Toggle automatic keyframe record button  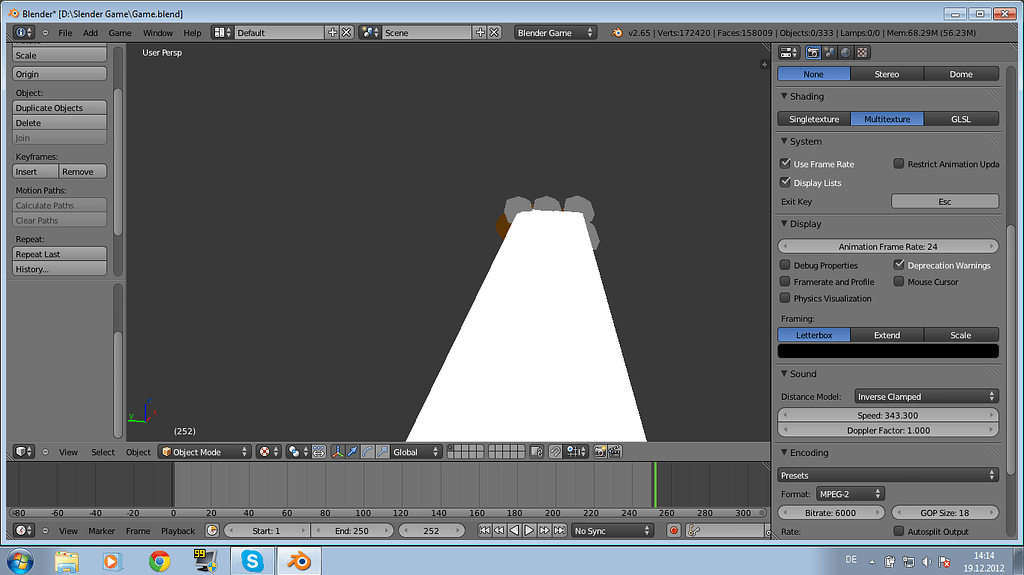[x=674, y=531]
